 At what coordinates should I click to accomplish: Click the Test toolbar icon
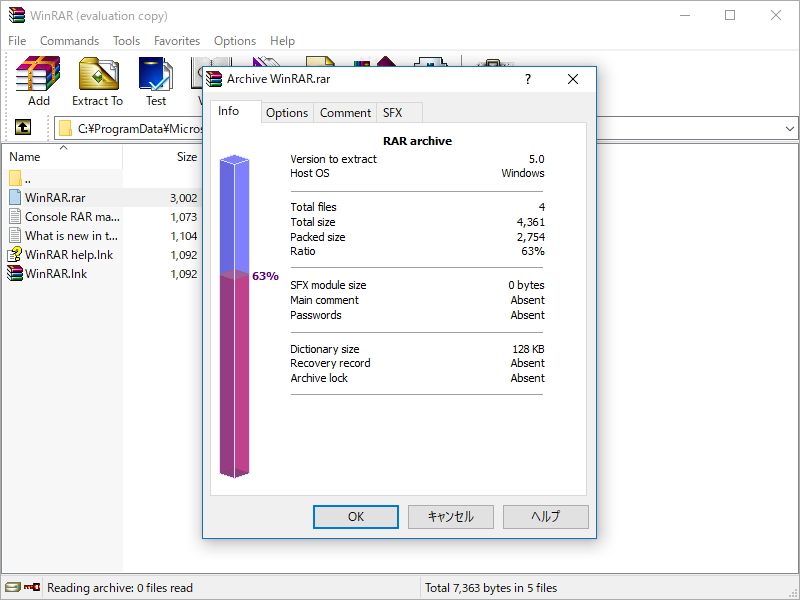(156, 73)
